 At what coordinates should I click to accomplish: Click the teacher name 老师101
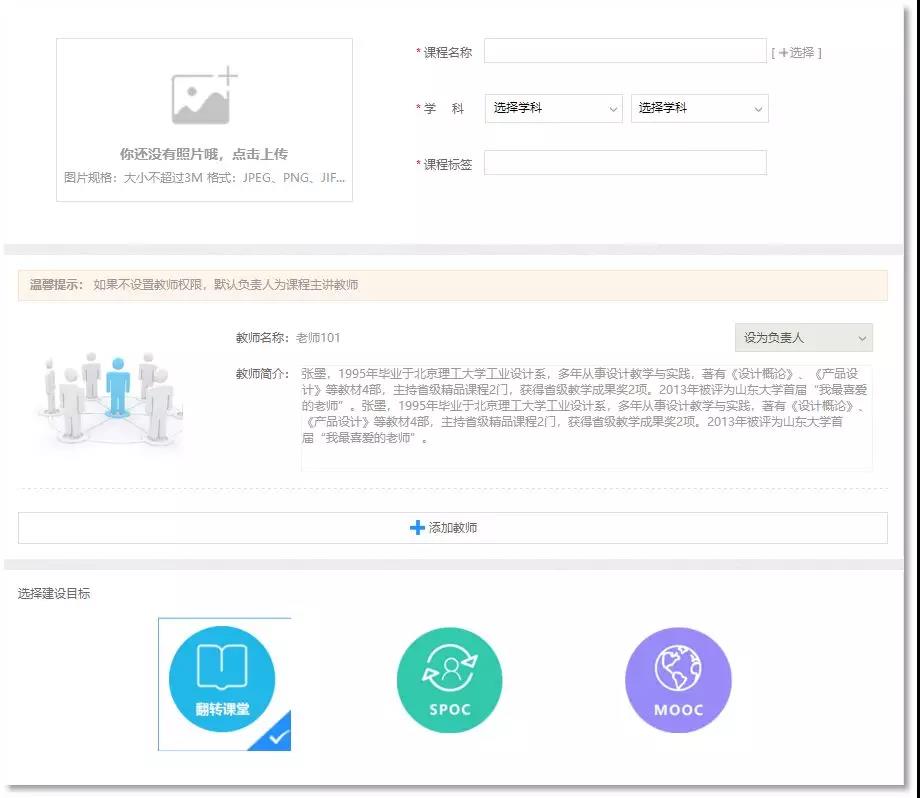[318, 338]
